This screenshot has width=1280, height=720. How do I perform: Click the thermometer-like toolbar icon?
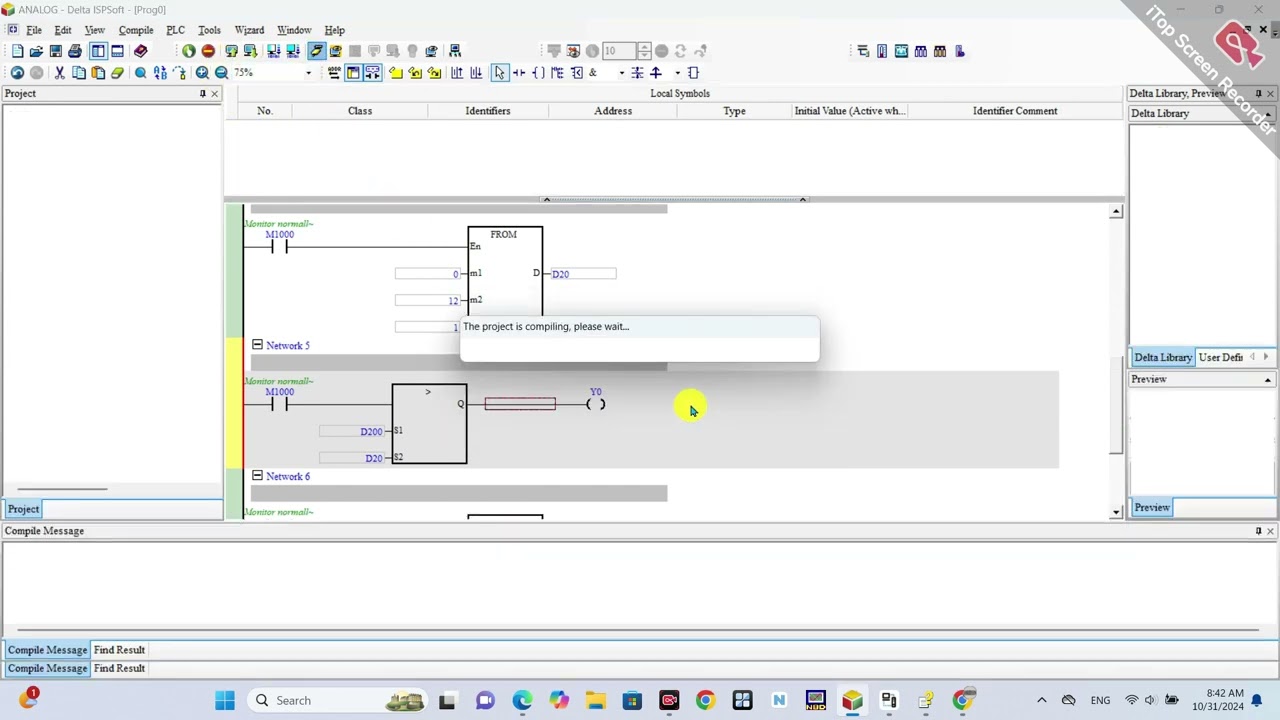click(x=882, y=51)
